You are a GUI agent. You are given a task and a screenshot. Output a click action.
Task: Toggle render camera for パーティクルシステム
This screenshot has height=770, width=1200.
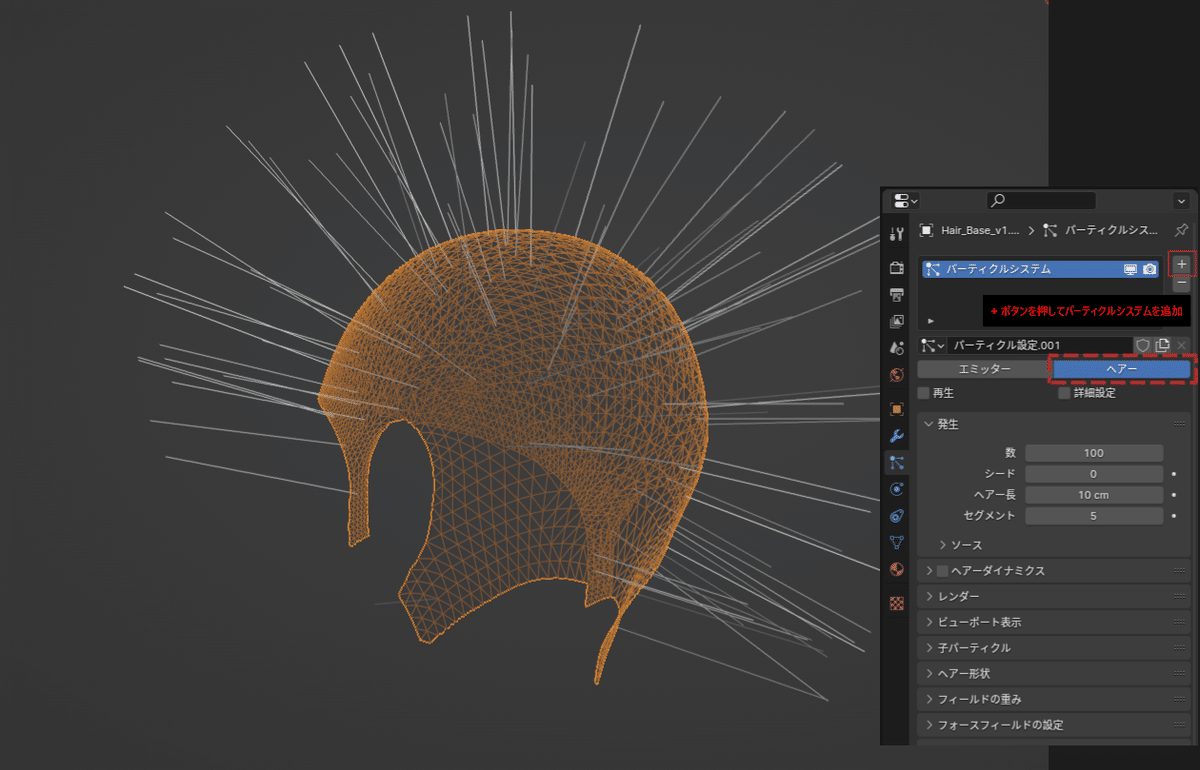(1150, 269)
